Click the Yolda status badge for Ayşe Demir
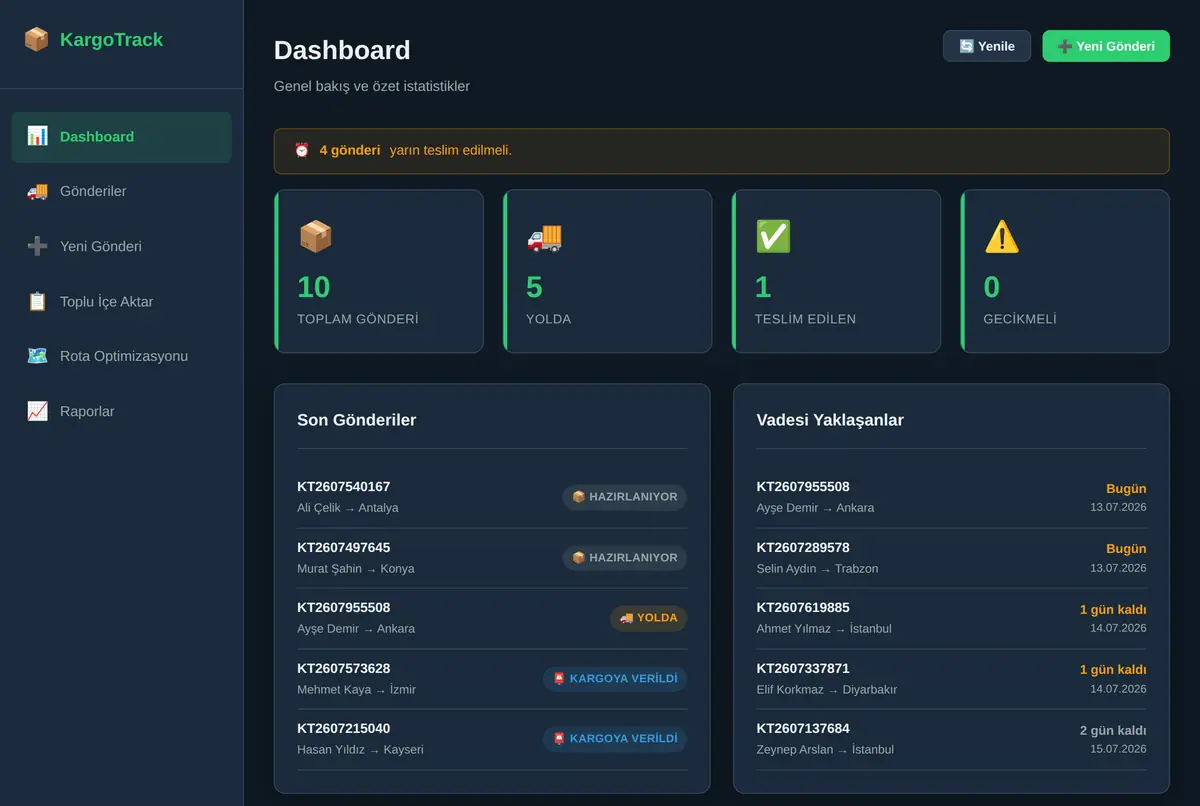 point(649,618)
